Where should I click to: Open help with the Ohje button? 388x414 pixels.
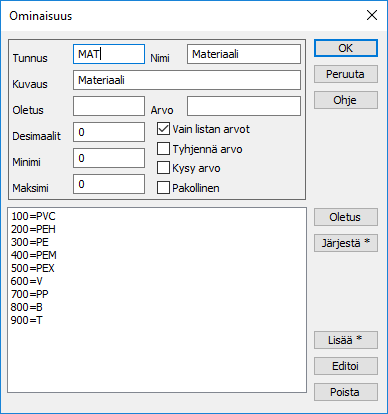click(x=346, y=100)
